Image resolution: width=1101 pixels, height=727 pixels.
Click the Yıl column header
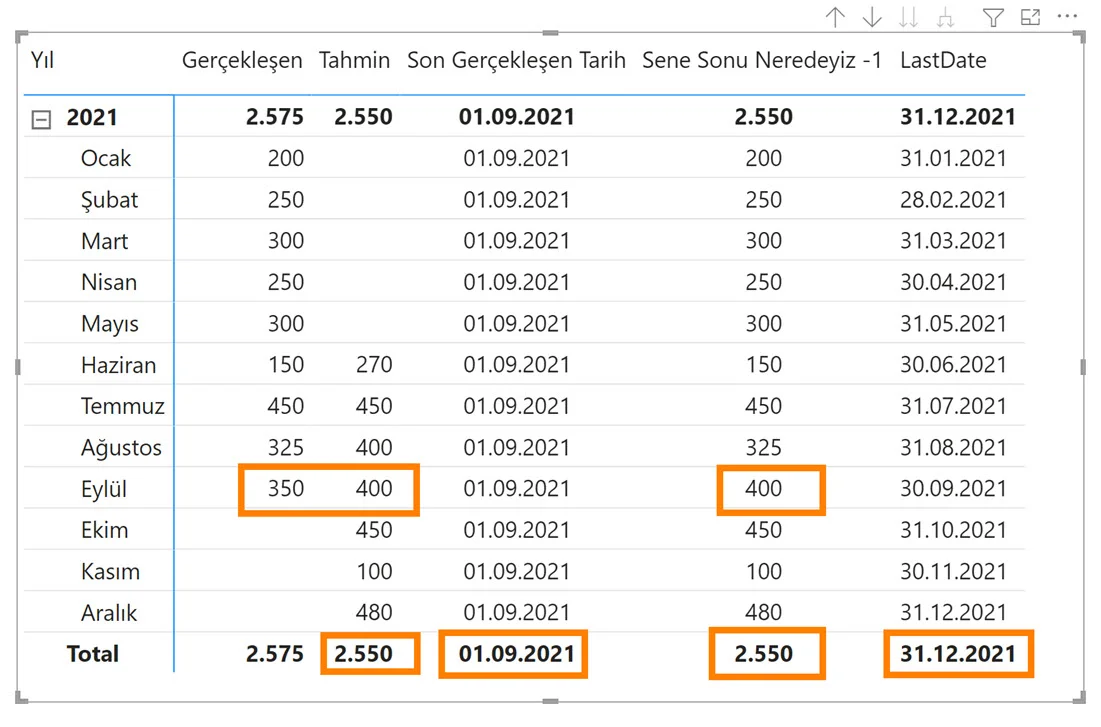point(43,60)
